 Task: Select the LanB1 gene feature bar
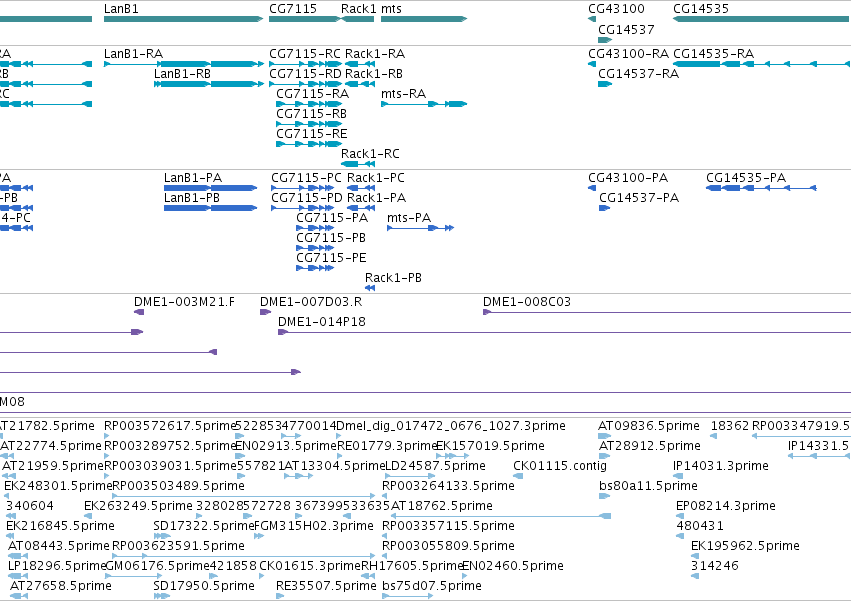tap(183, 19)
